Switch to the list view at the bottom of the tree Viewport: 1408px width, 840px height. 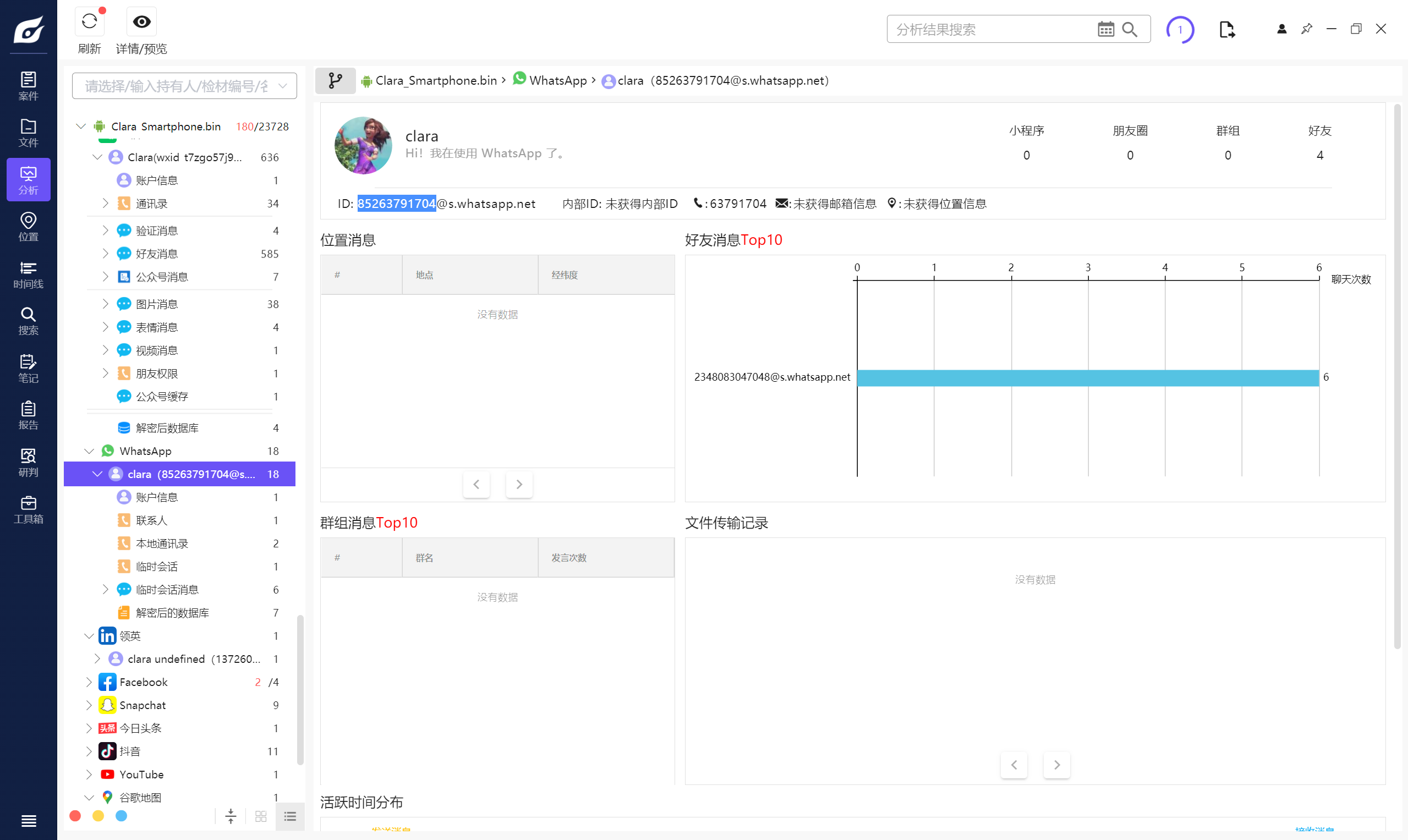(290, 816)
